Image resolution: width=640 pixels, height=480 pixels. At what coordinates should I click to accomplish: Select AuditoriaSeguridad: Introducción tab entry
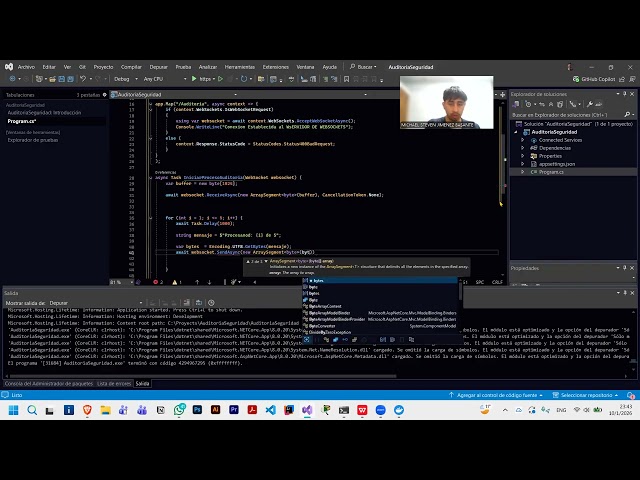point(44,113)
